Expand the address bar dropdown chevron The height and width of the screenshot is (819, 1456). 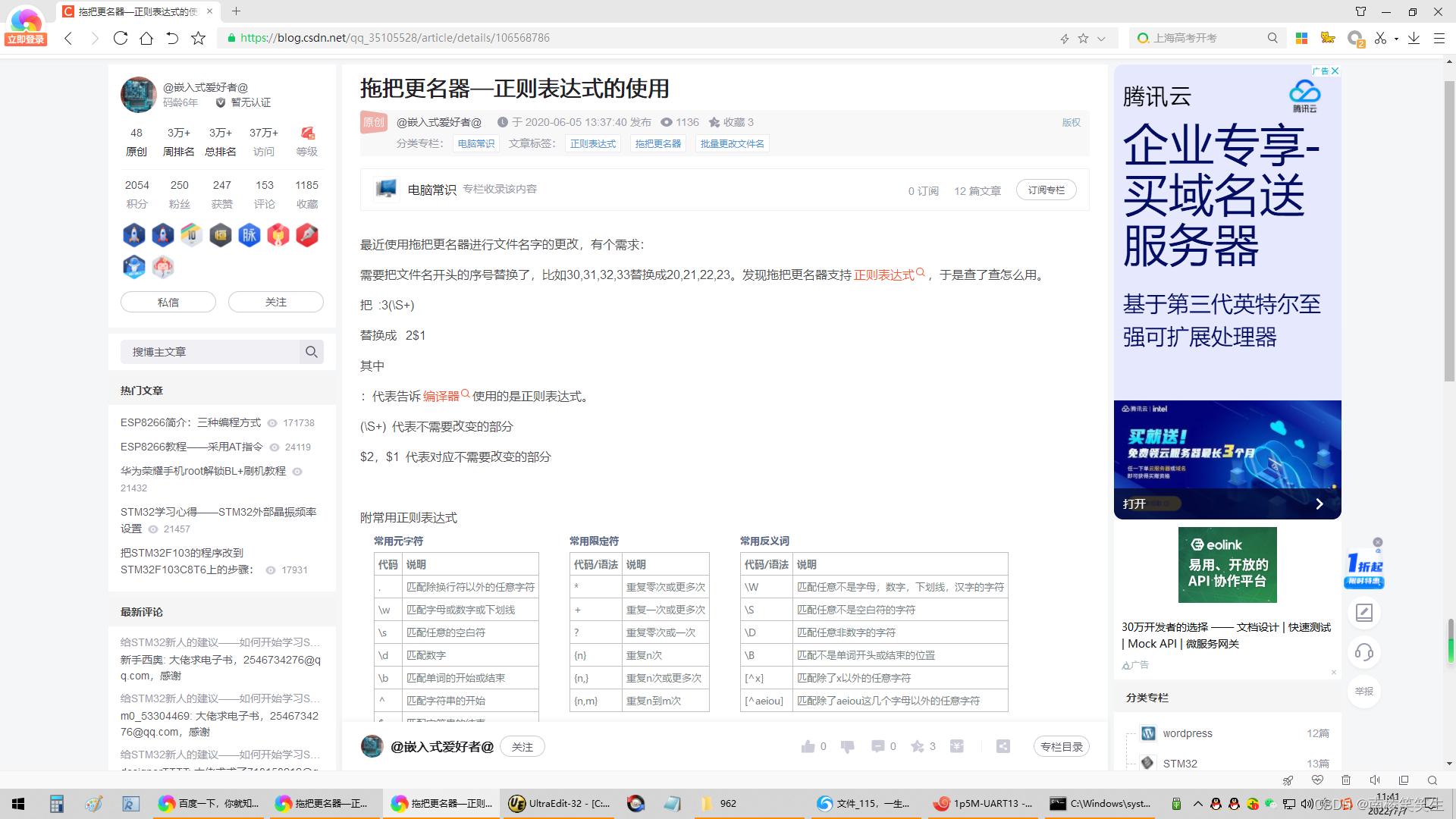[1101, 38]
